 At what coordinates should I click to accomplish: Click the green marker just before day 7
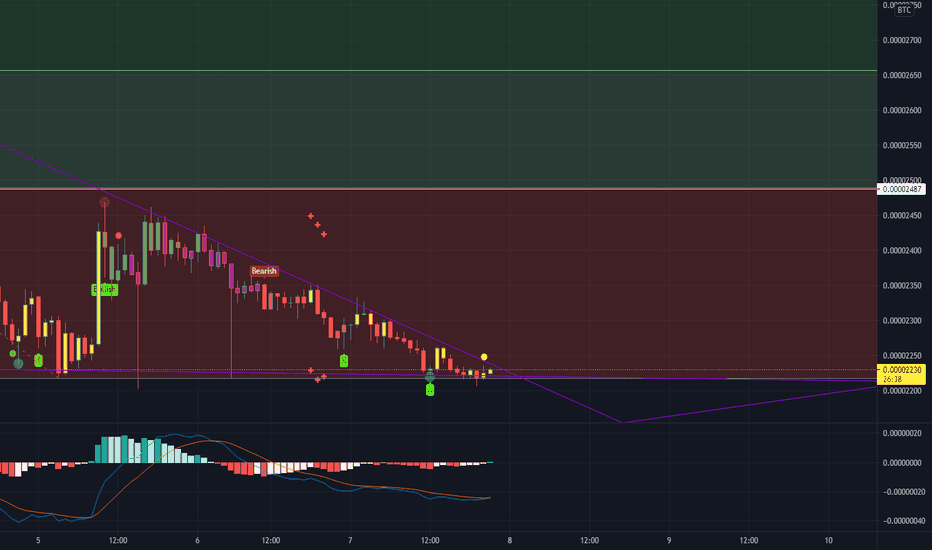pos(344,360)
